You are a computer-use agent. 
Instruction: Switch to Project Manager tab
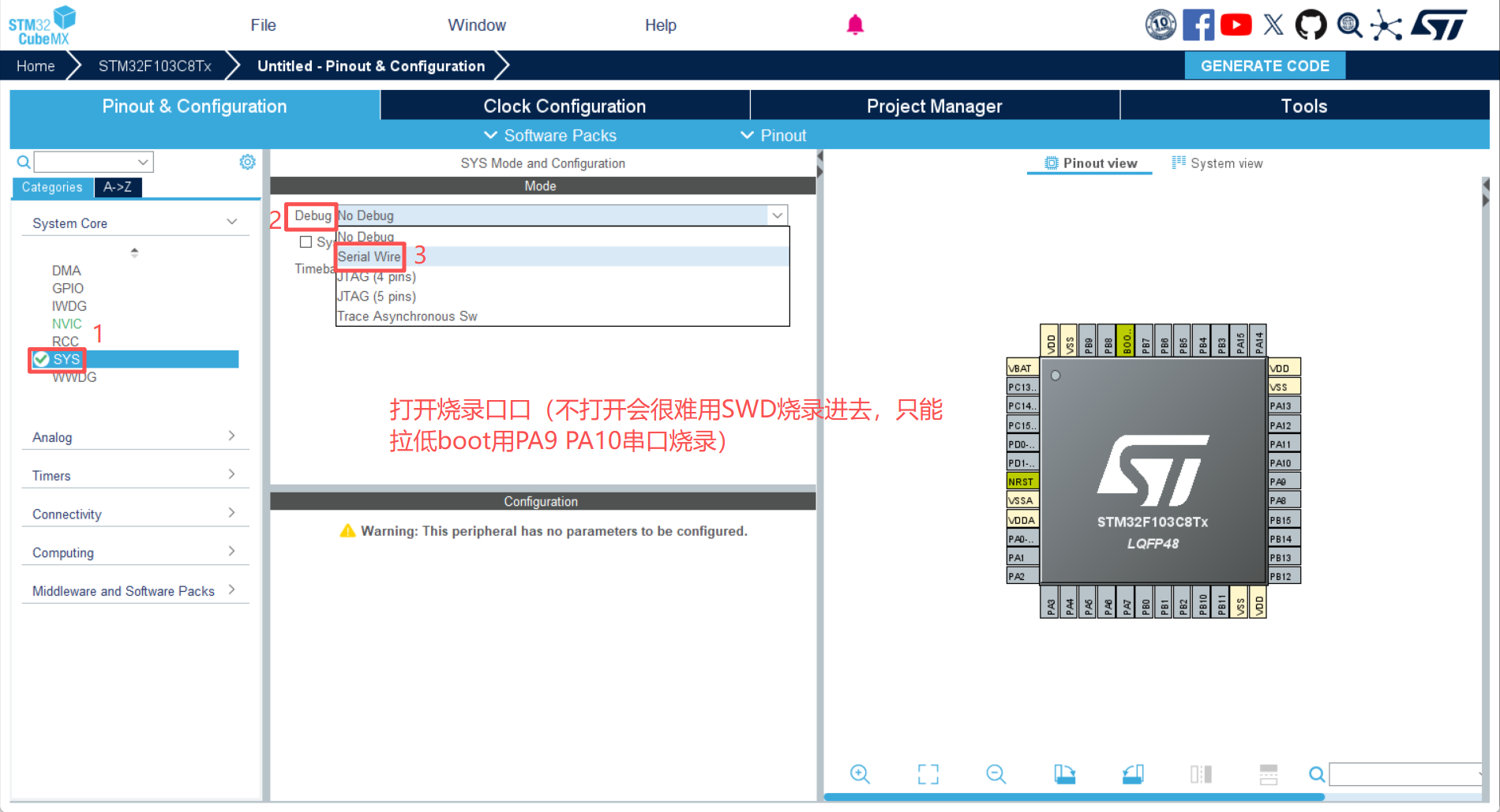(934, 106)
